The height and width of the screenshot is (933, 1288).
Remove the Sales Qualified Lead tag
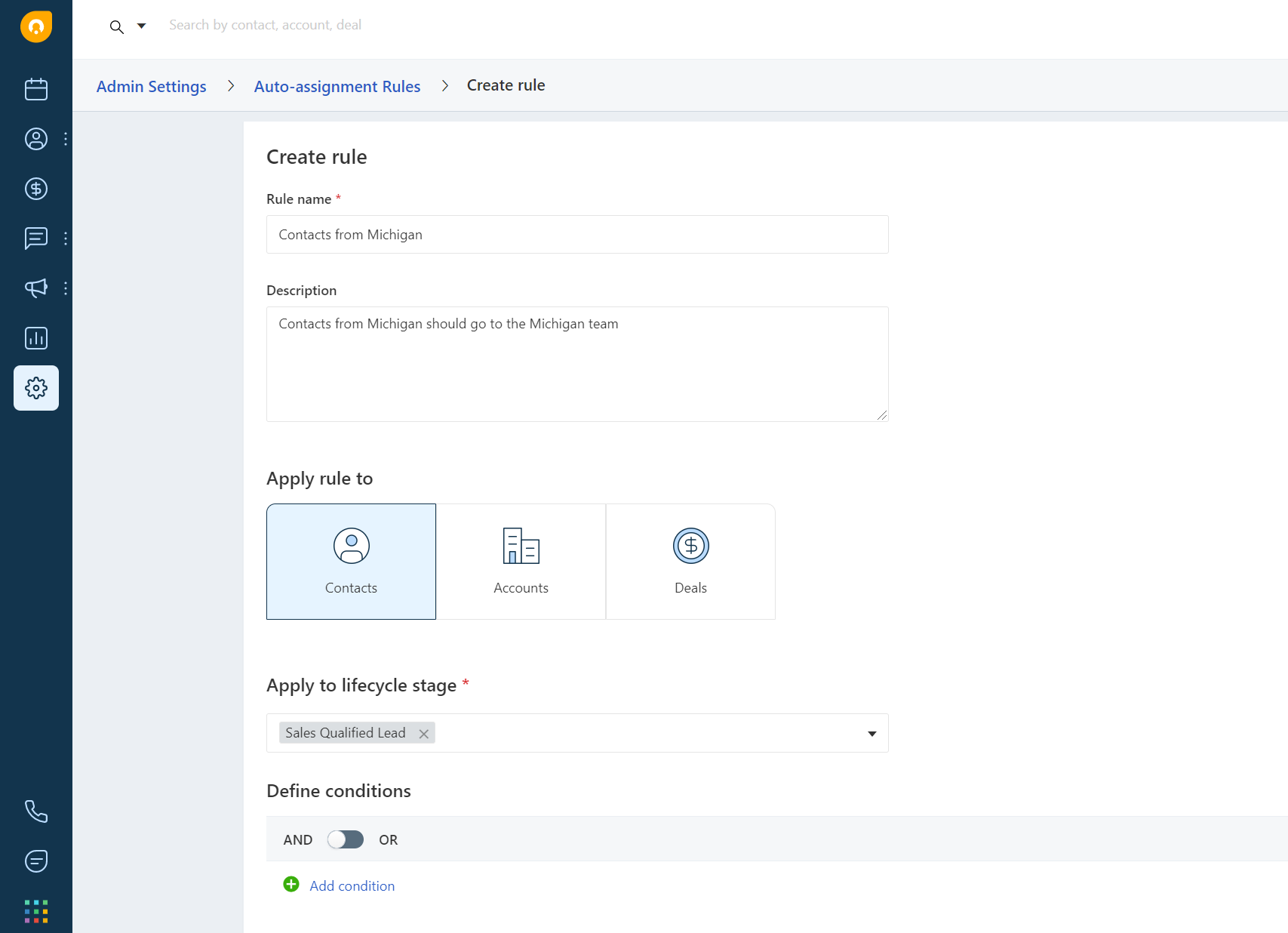(x=424, y=734)
